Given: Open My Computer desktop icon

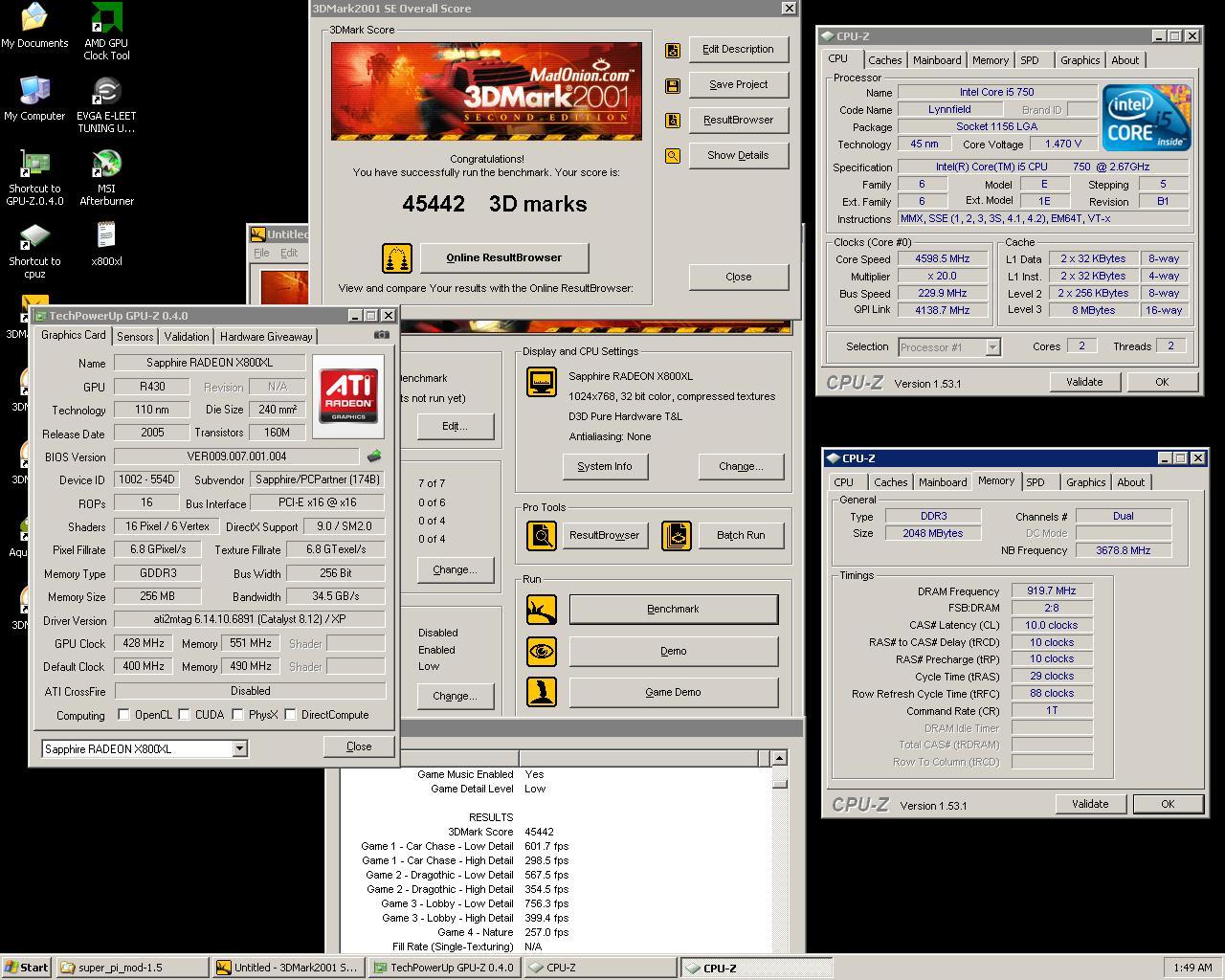Looking at the screenshot, I should point(34,100).
